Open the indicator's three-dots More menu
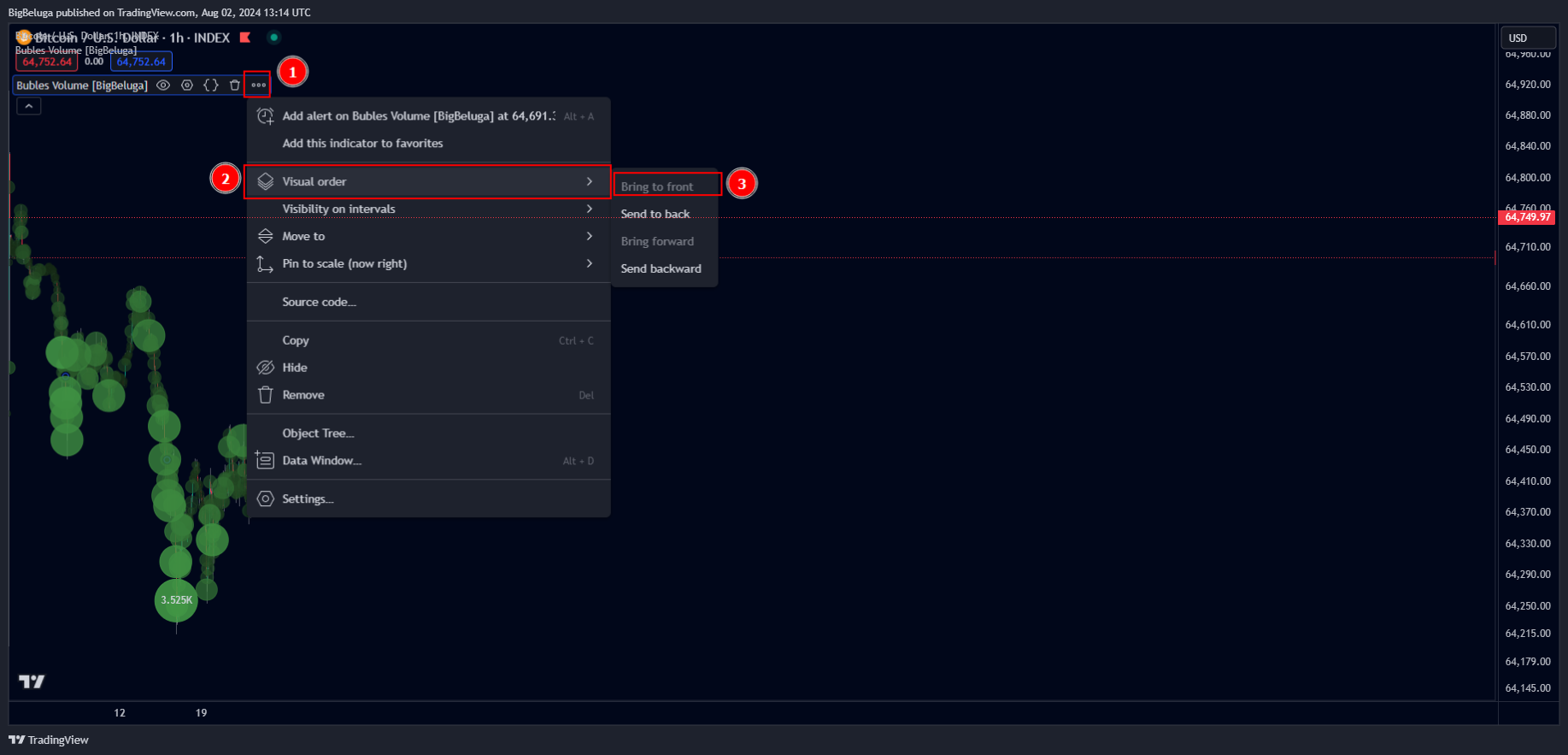This screenshot has width=1568, height=755. [x=258, y=86]
